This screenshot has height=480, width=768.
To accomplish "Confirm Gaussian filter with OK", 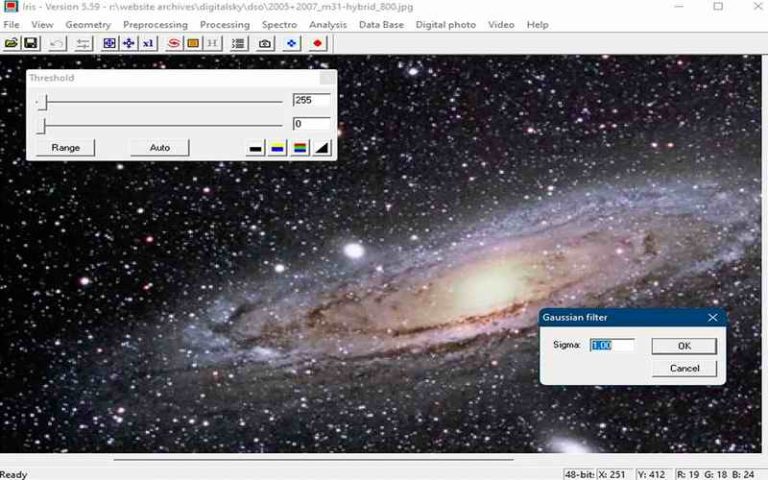I will pos(684,346).
